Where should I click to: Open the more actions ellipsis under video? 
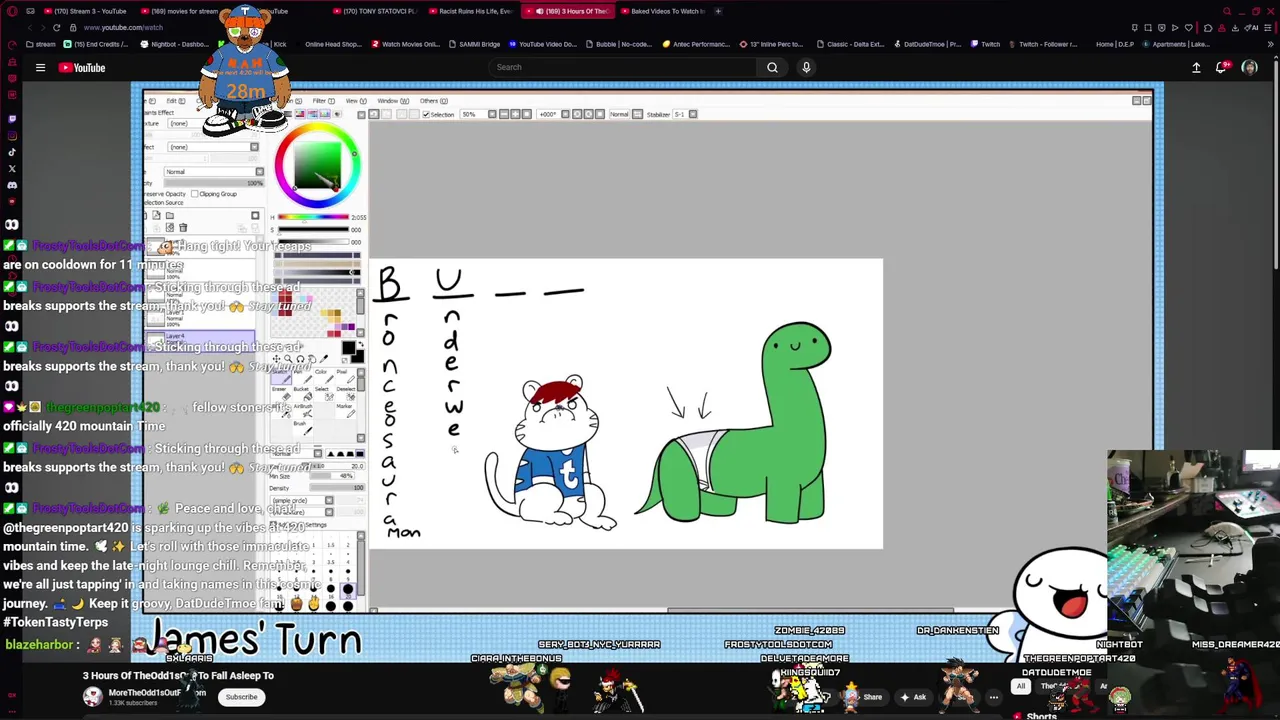[x=993, y=697]
